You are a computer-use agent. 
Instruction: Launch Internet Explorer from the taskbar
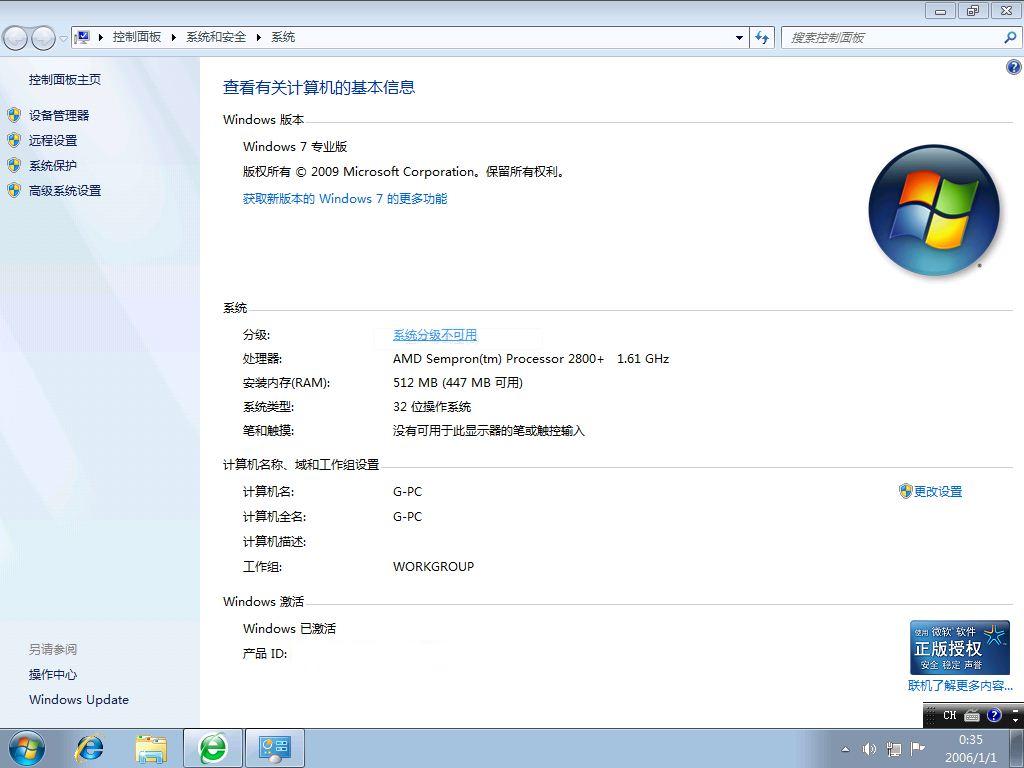[x=89, y=749]
